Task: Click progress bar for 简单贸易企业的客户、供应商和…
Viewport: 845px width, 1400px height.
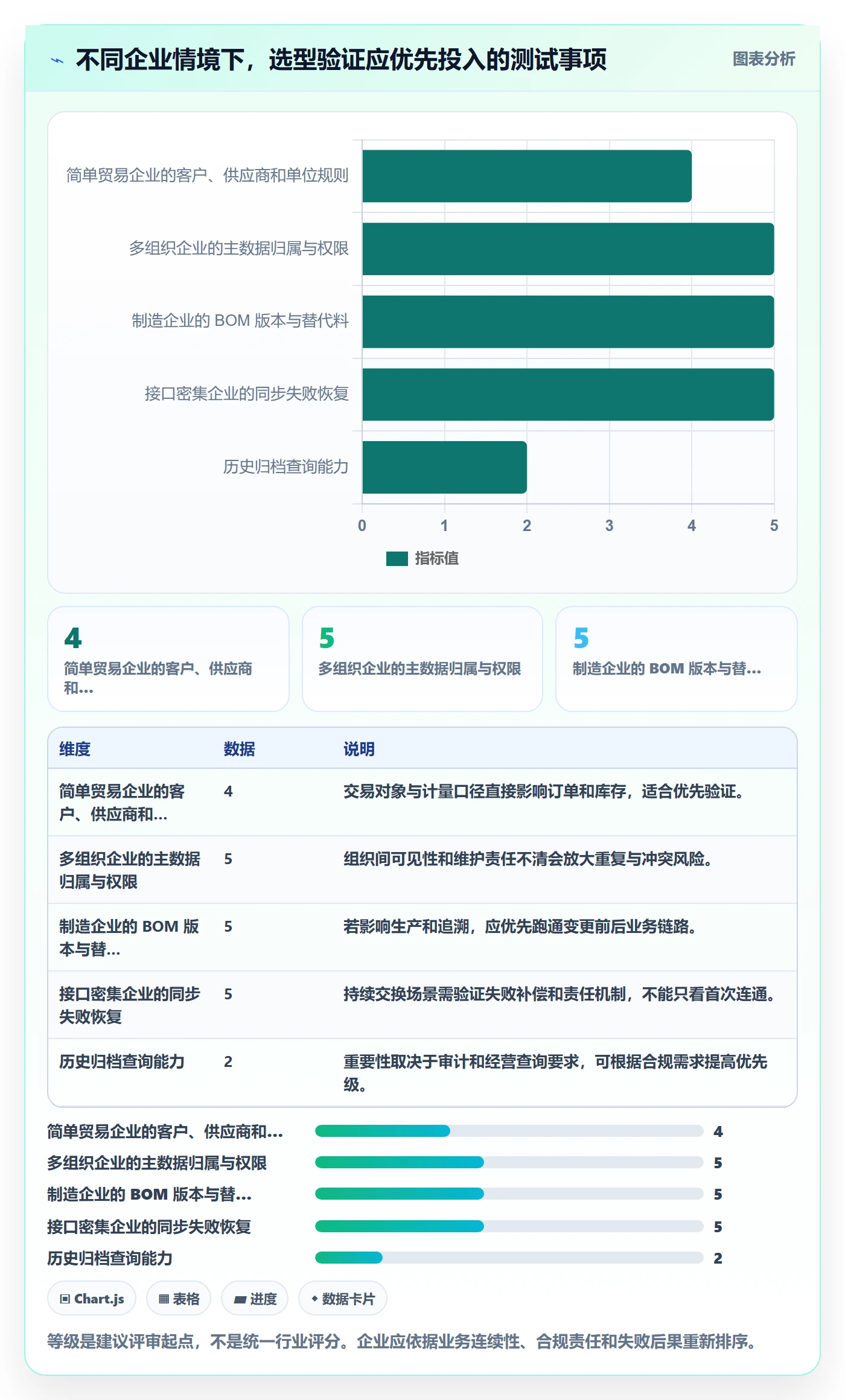Action: (x=509, y=1131)
